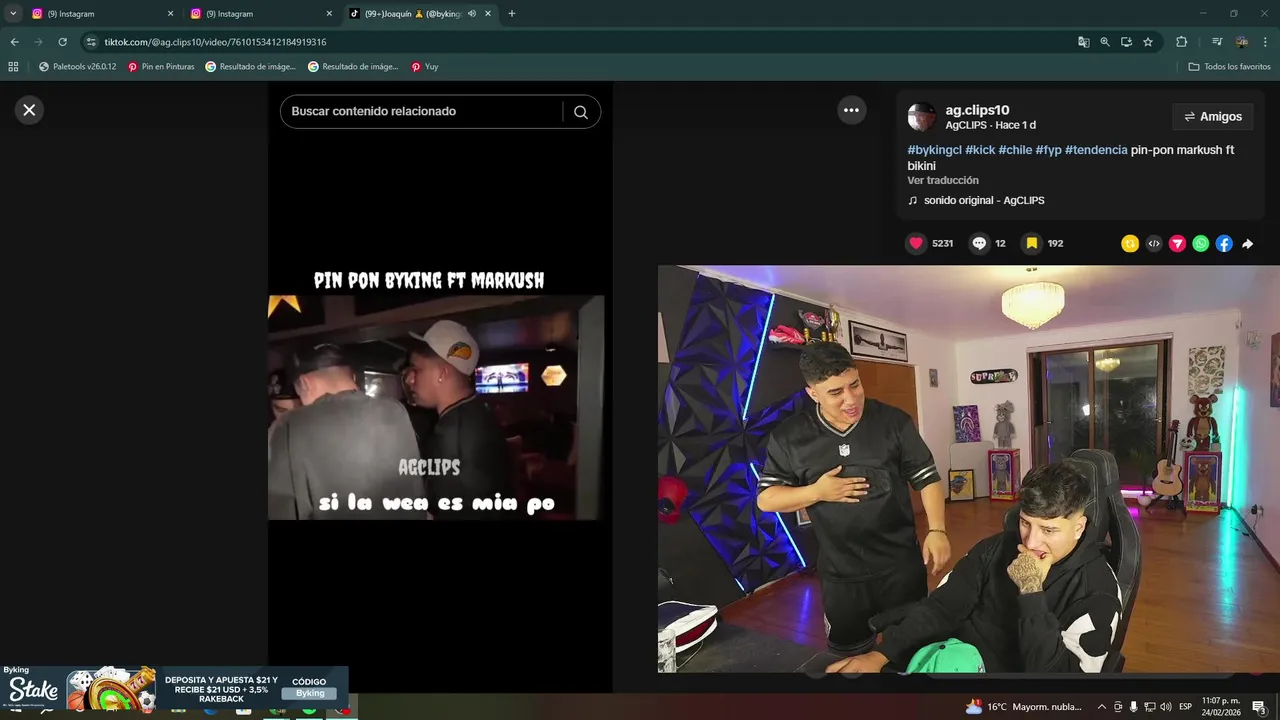Click the address bar URL
This screenshot has height=720, width=1280.
[215, 42]
